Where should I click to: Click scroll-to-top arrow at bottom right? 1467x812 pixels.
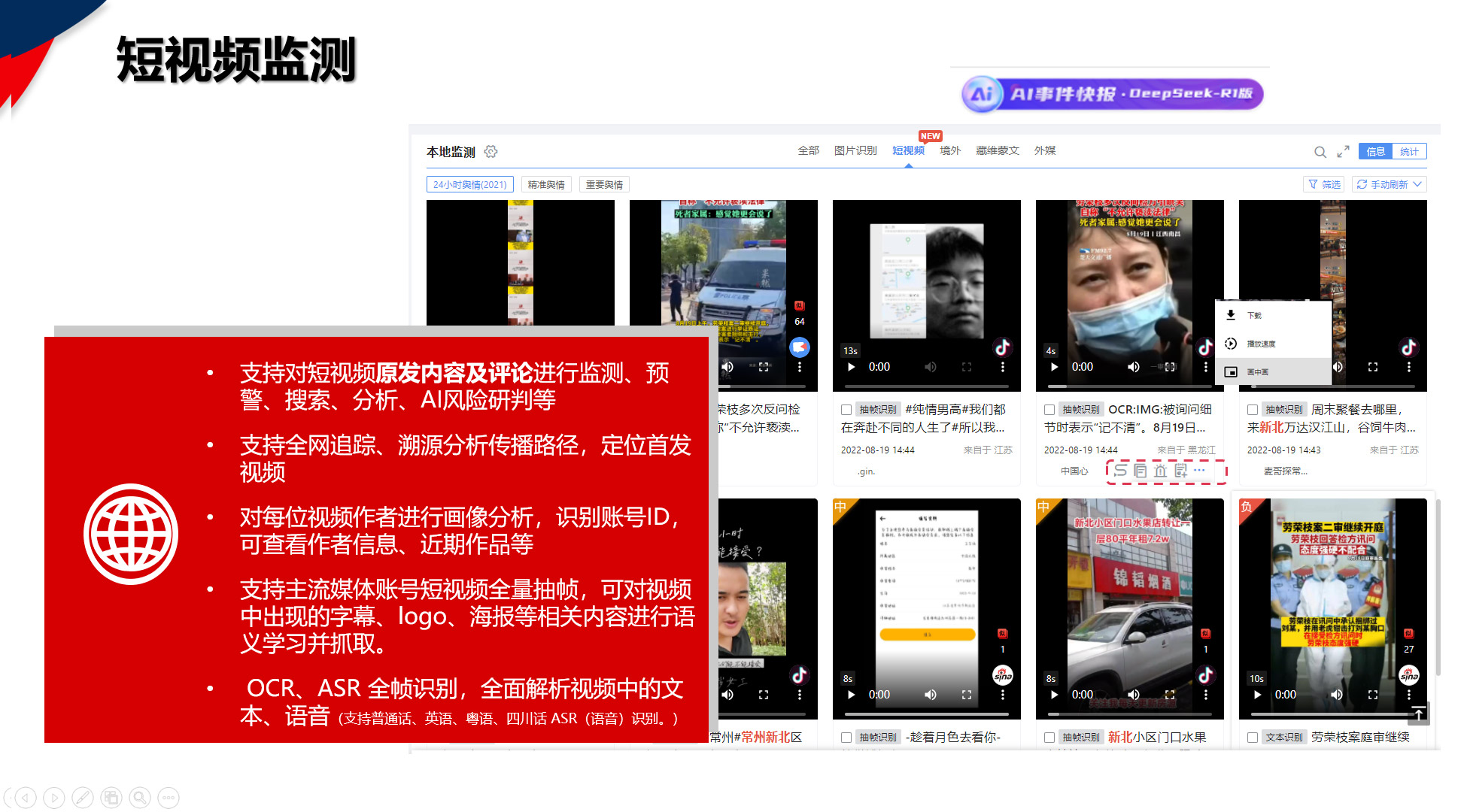[x=1418, y=713]
